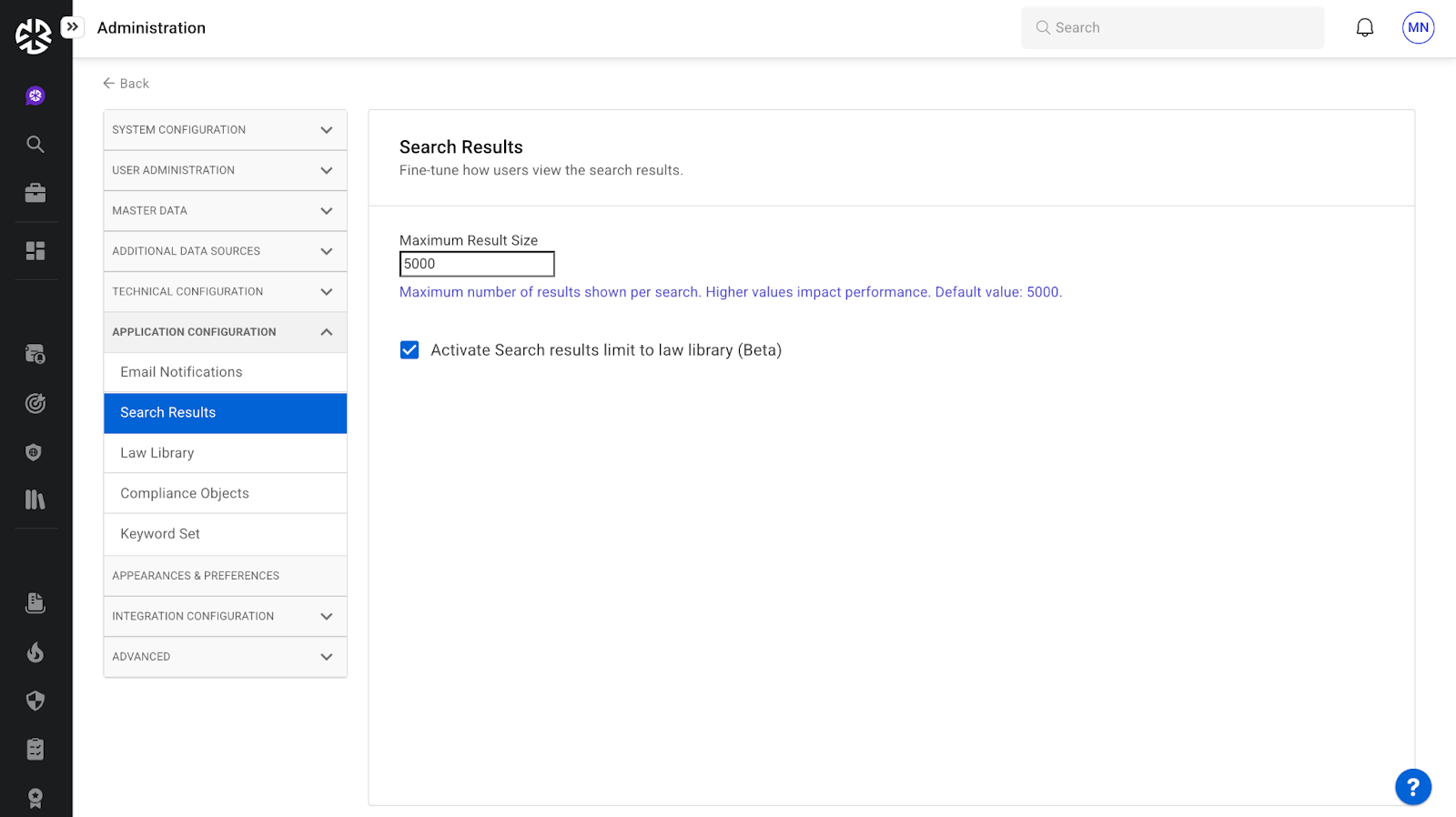Click the target bullseye icon in the sidebar
Image resolution: width=1456 pixels, height=817 pixels.
(x=35, y=403)
